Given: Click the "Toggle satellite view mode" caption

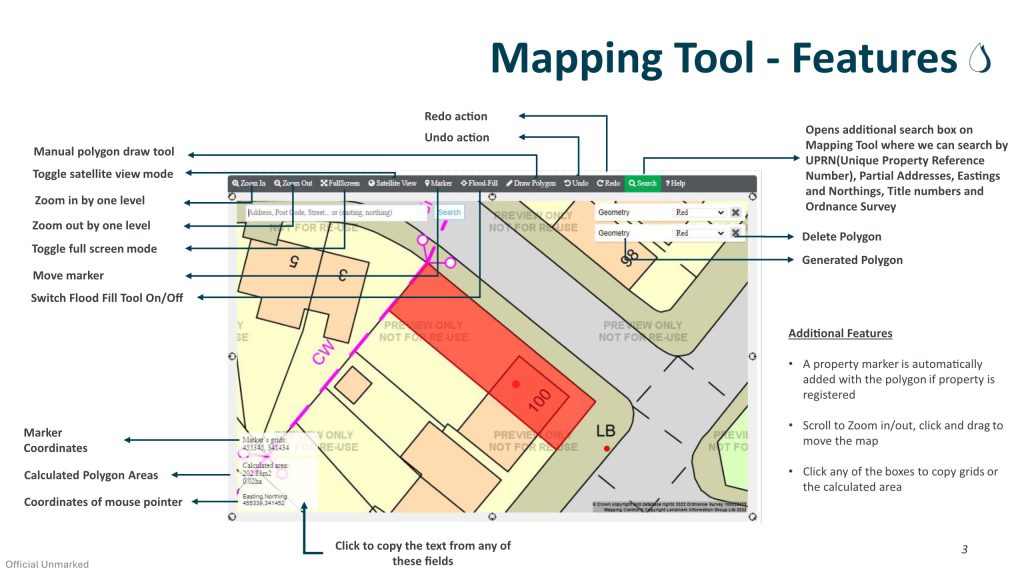Looking at the screenshot, I should 103,174.
